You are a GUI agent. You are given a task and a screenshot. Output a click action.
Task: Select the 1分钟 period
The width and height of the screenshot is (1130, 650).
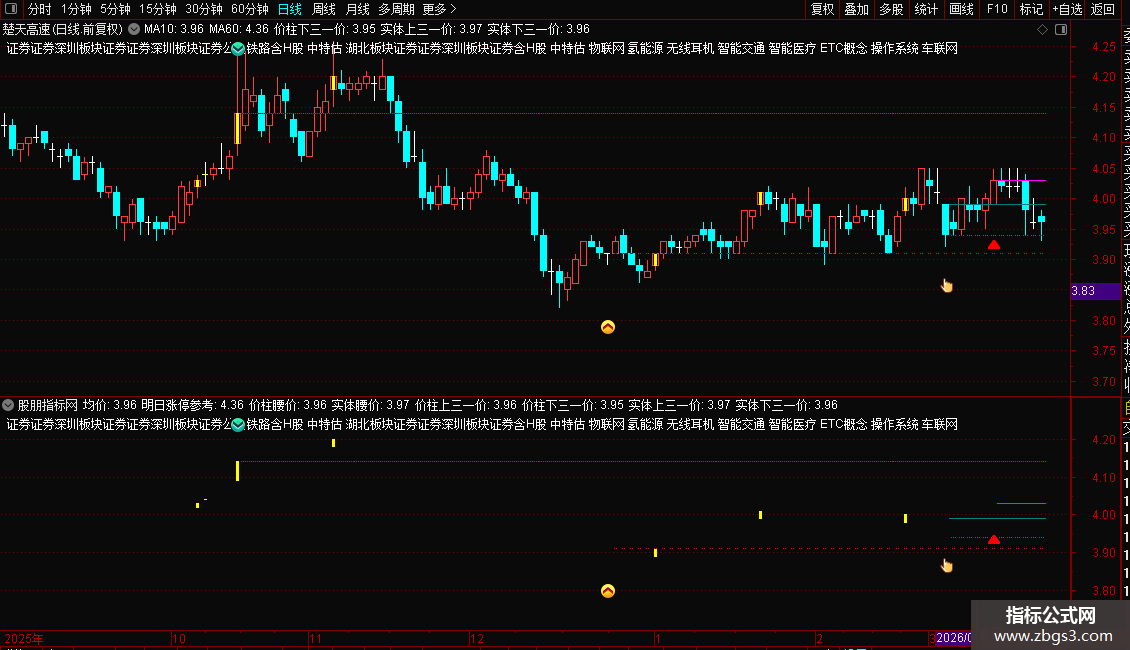(x=76, y=9)
